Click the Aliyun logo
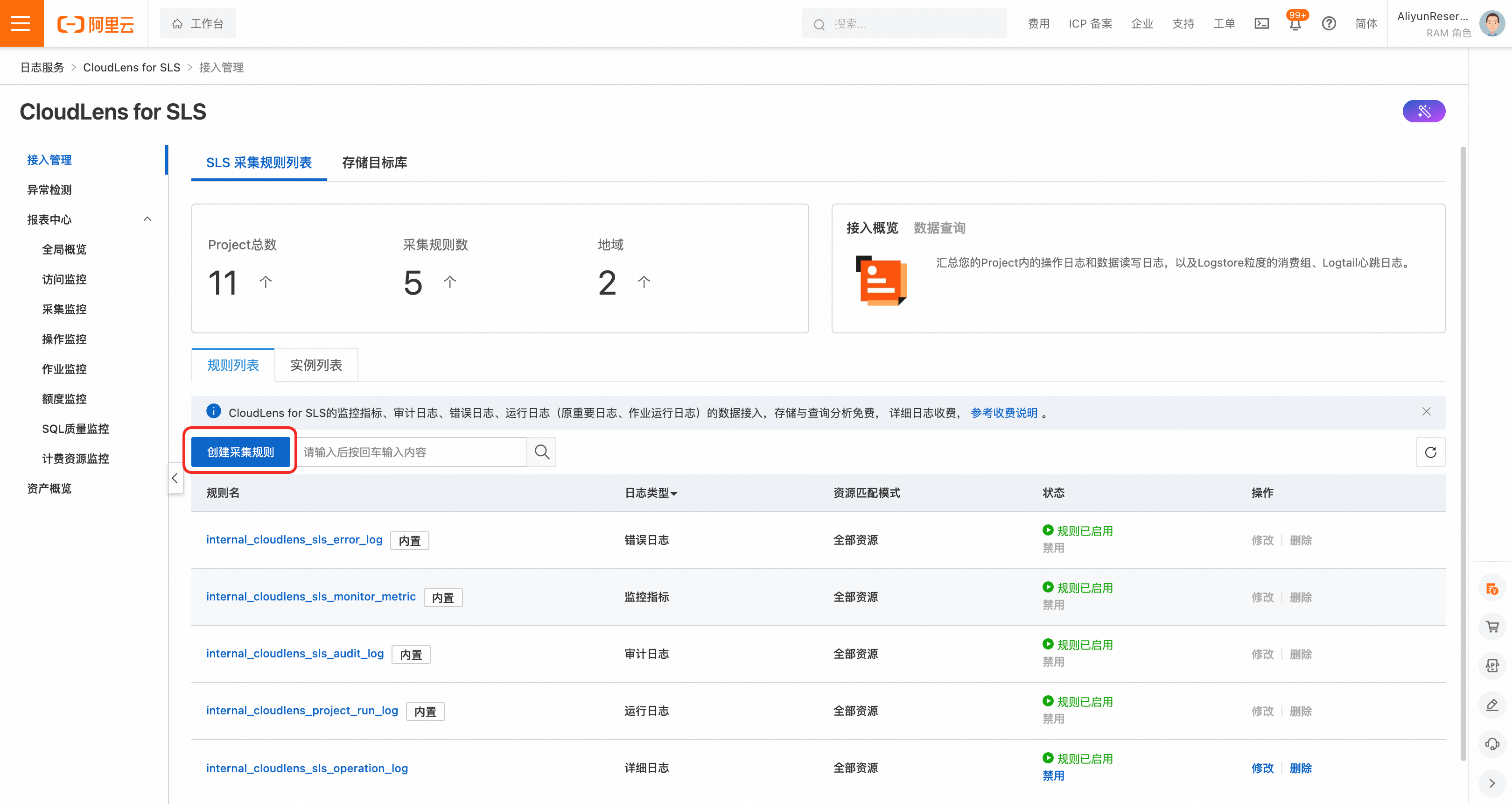The width and height of the screenshot is (1512, 804). [96, 24]
